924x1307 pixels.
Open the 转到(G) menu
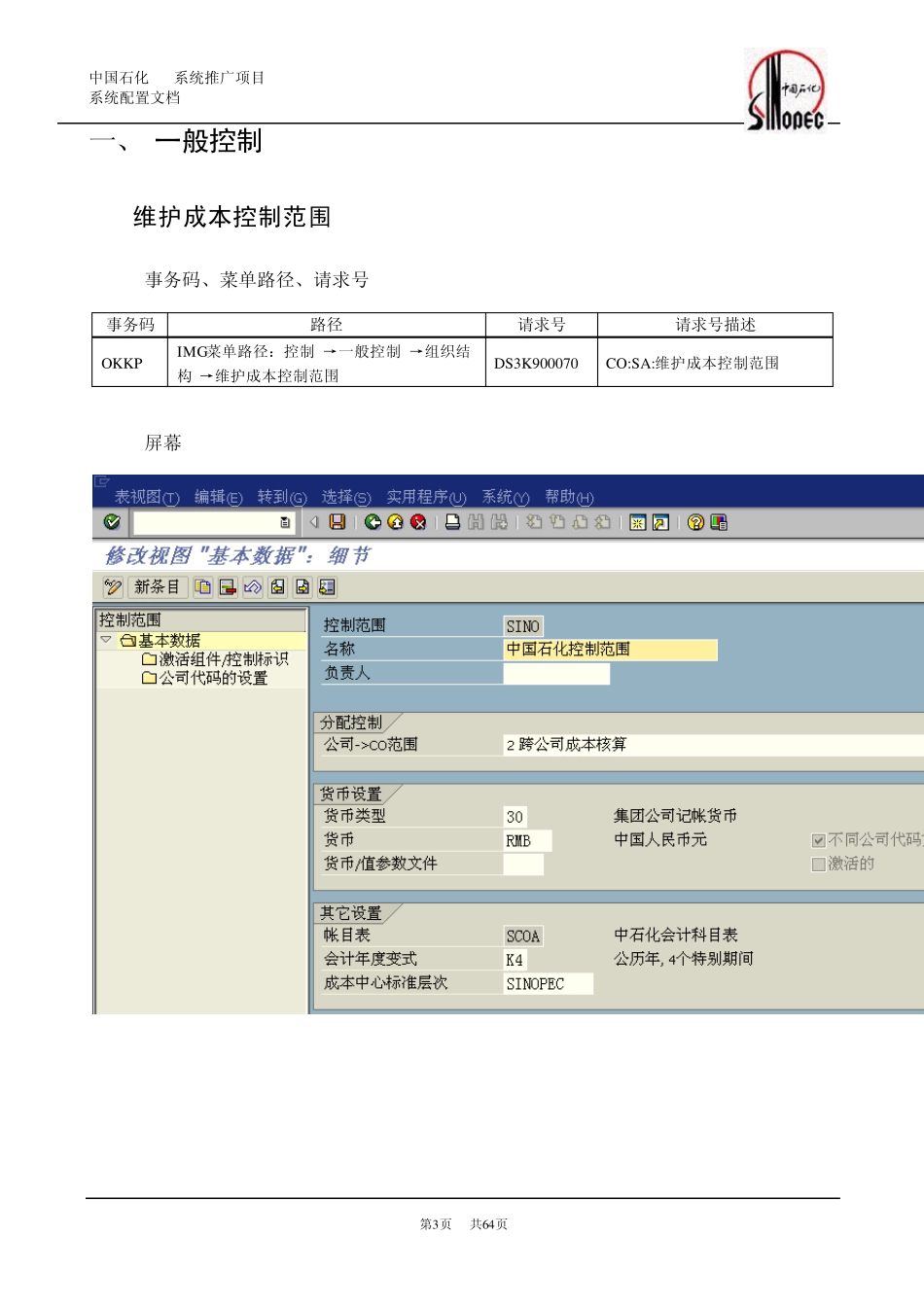[282, 497]
